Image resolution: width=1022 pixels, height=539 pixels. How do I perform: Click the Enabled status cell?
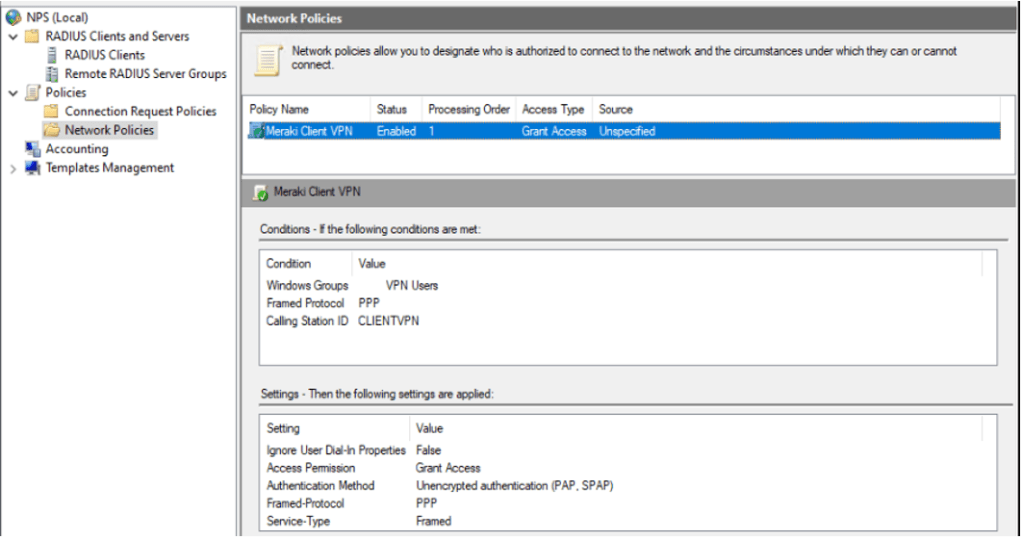pyautogui.click(x=396, y=131)
